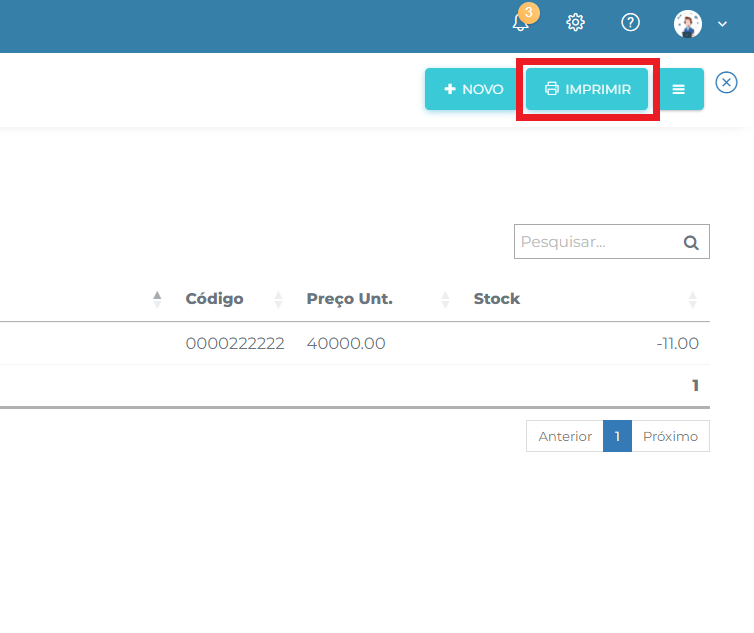Screen dimensions: 754x633
Task: Select page 1 in pagination
Action: coord(617,436)
